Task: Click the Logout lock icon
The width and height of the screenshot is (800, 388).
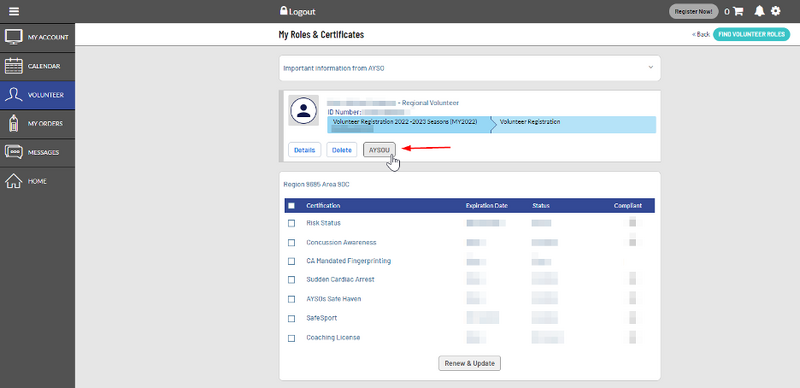Action: [x=284, y=11]
